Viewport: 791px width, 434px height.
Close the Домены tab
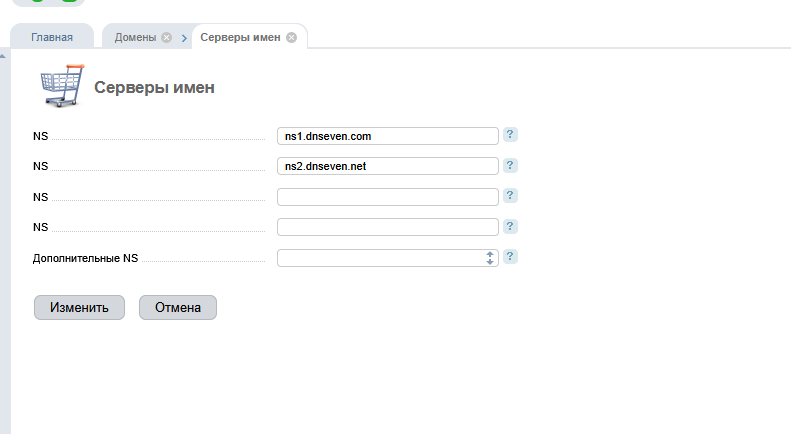[x=167, y=38]
